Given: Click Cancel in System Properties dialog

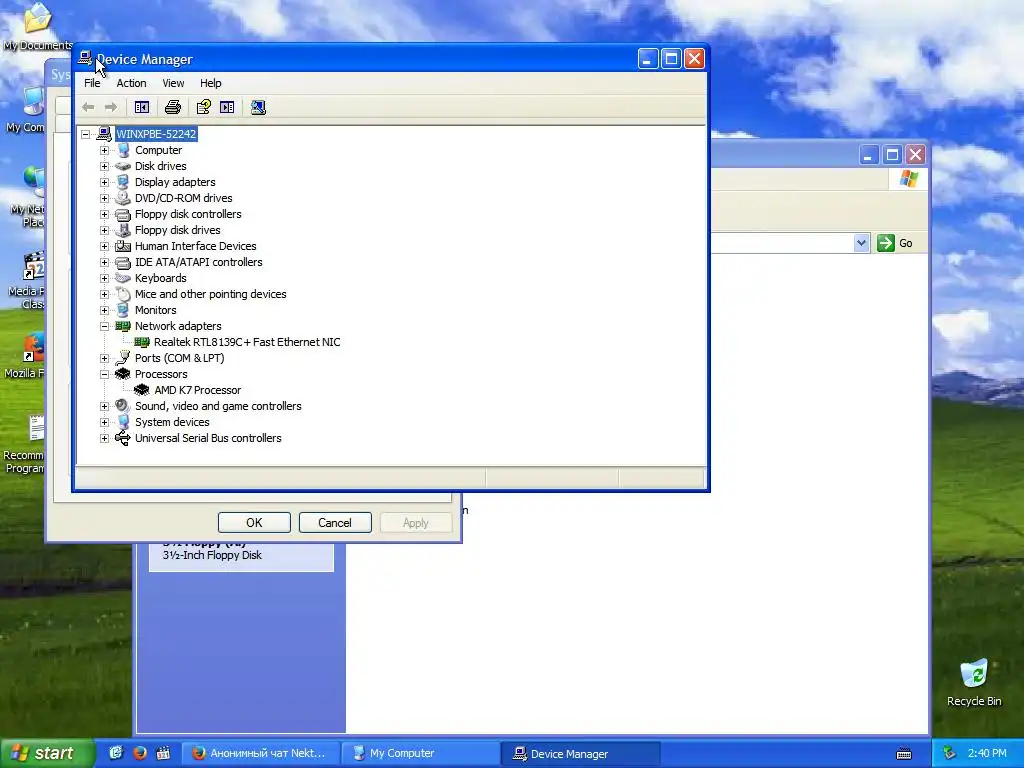Looking at the screenshot, I should pyautogui.click(x=335, y=522).
